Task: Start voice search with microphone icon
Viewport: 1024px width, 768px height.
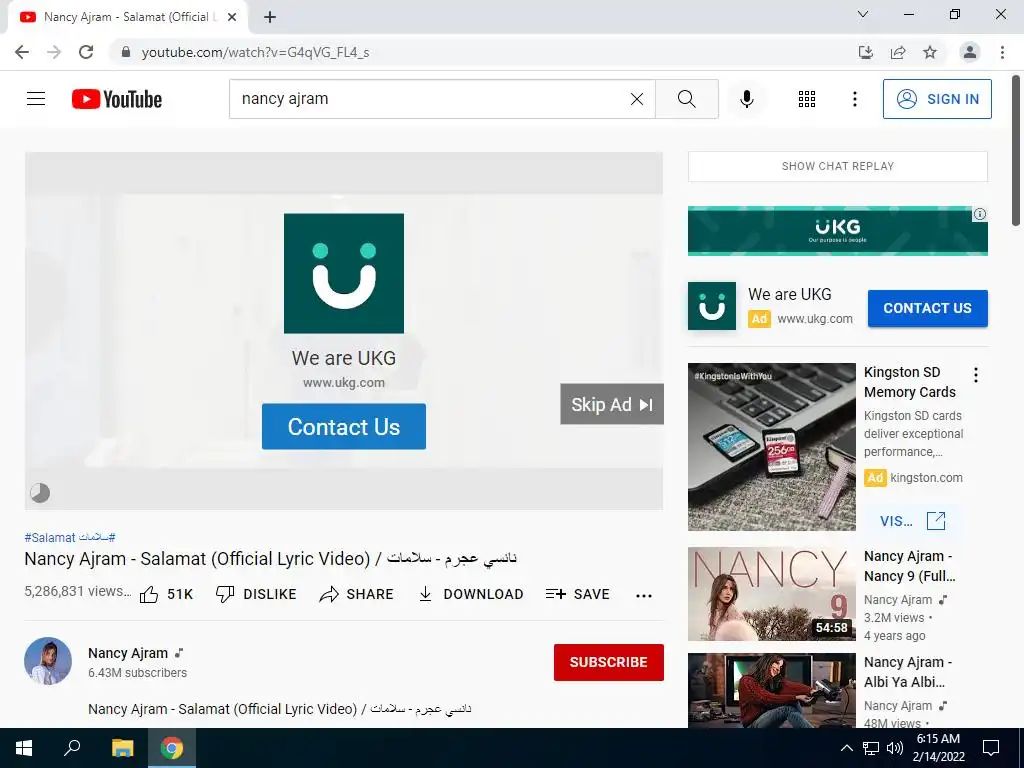Action: click(746, 99)
